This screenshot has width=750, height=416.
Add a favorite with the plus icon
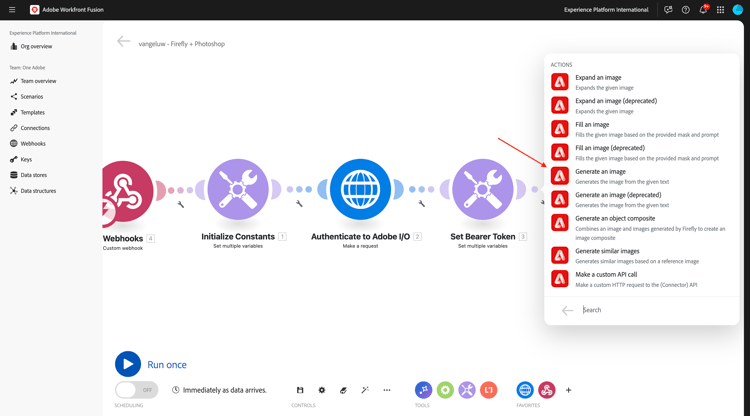pos(568,390)
